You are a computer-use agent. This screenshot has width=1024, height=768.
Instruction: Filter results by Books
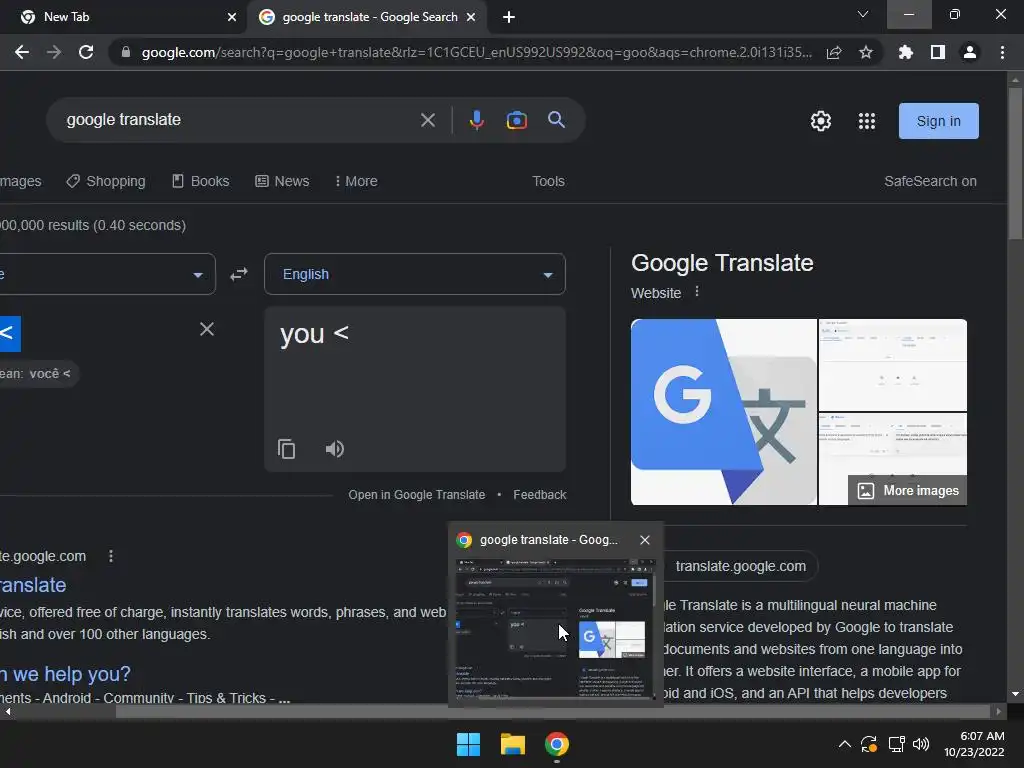pos(200,182)
